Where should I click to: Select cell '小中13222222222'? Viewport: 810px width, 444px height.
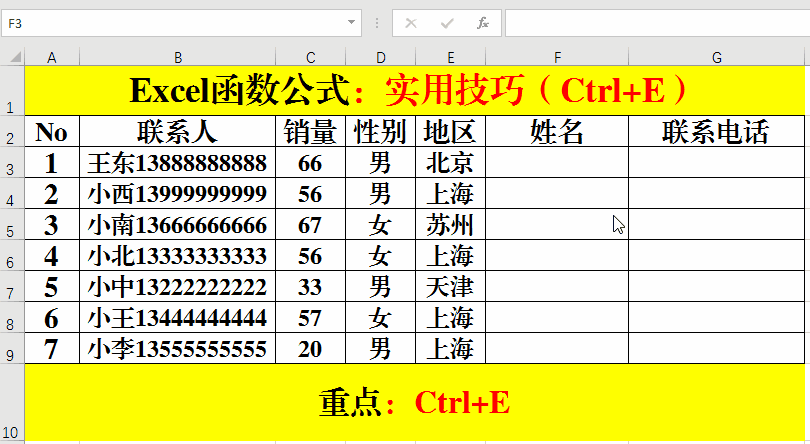click(178, 286)
